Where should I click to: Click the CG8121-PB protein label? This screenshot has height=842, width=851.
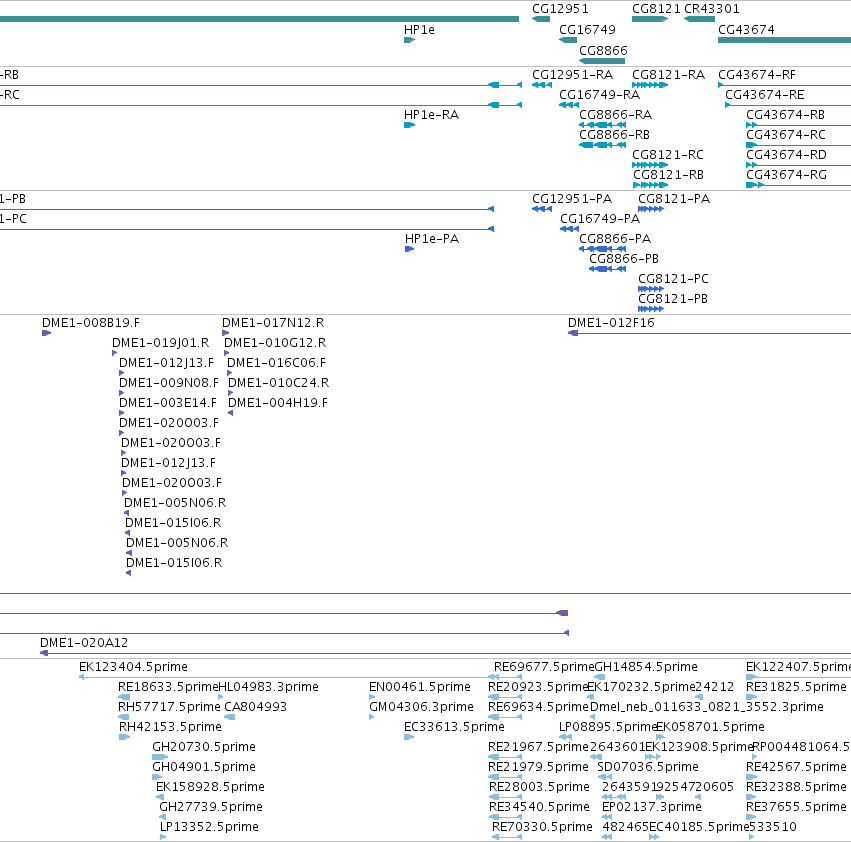pyautogui.click(x=673, y=299)
